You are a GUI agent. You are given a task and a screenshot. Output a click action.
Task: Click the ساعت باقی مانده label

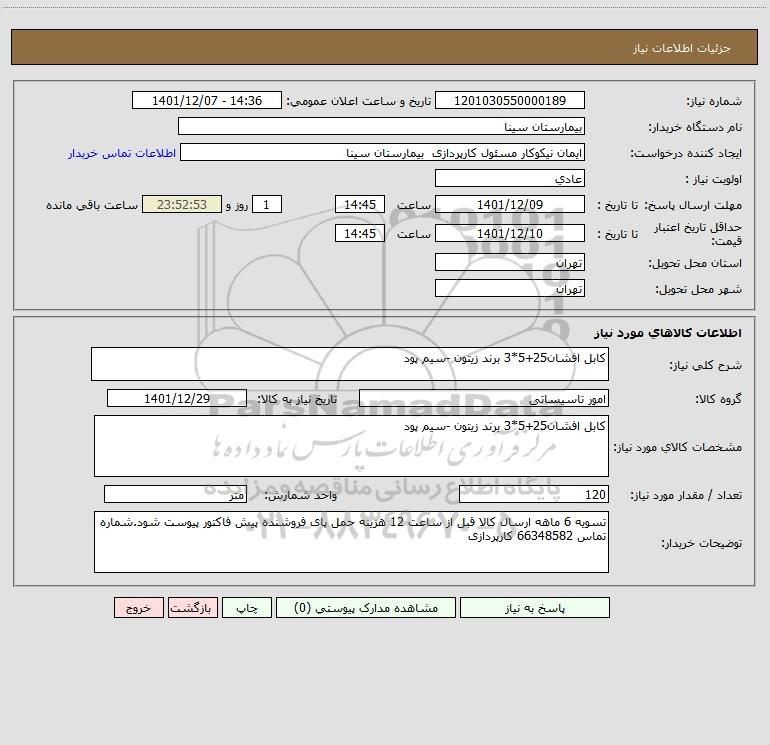(x=92, y=205)
